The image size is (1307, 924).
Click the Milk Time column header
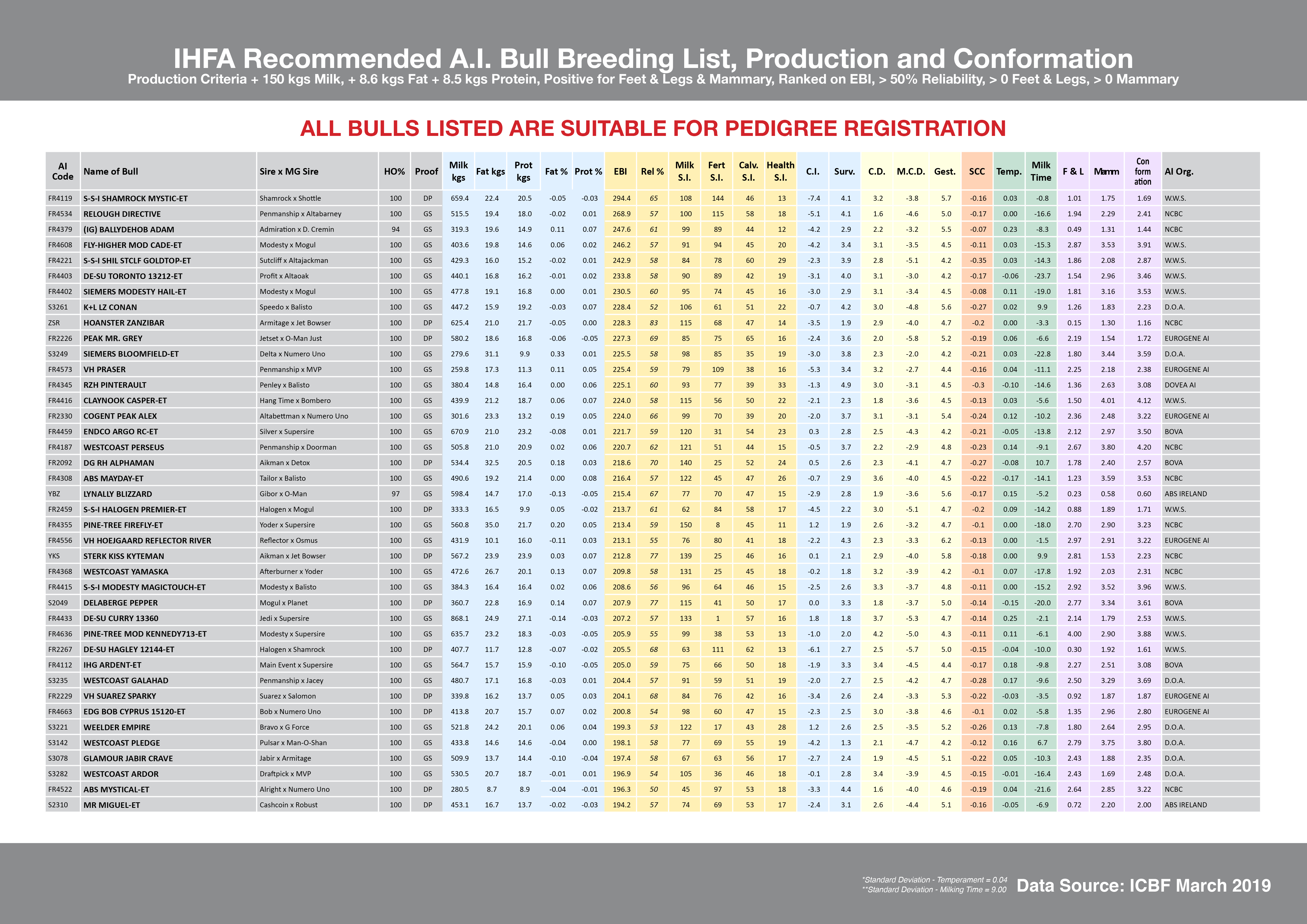tap(1041, 171)
